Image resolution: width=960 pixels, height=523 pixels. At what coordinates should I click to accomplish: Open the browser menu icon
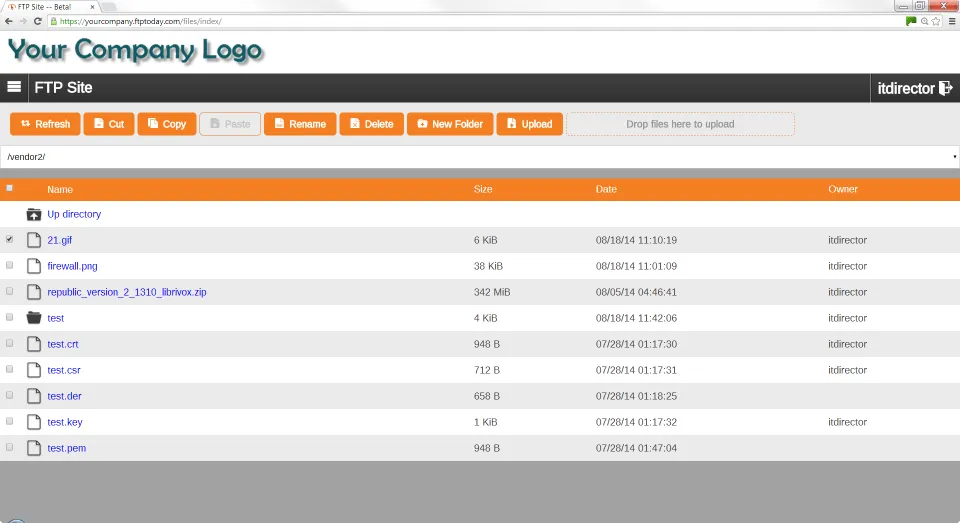pyautogui.click(x=951, y=21)
